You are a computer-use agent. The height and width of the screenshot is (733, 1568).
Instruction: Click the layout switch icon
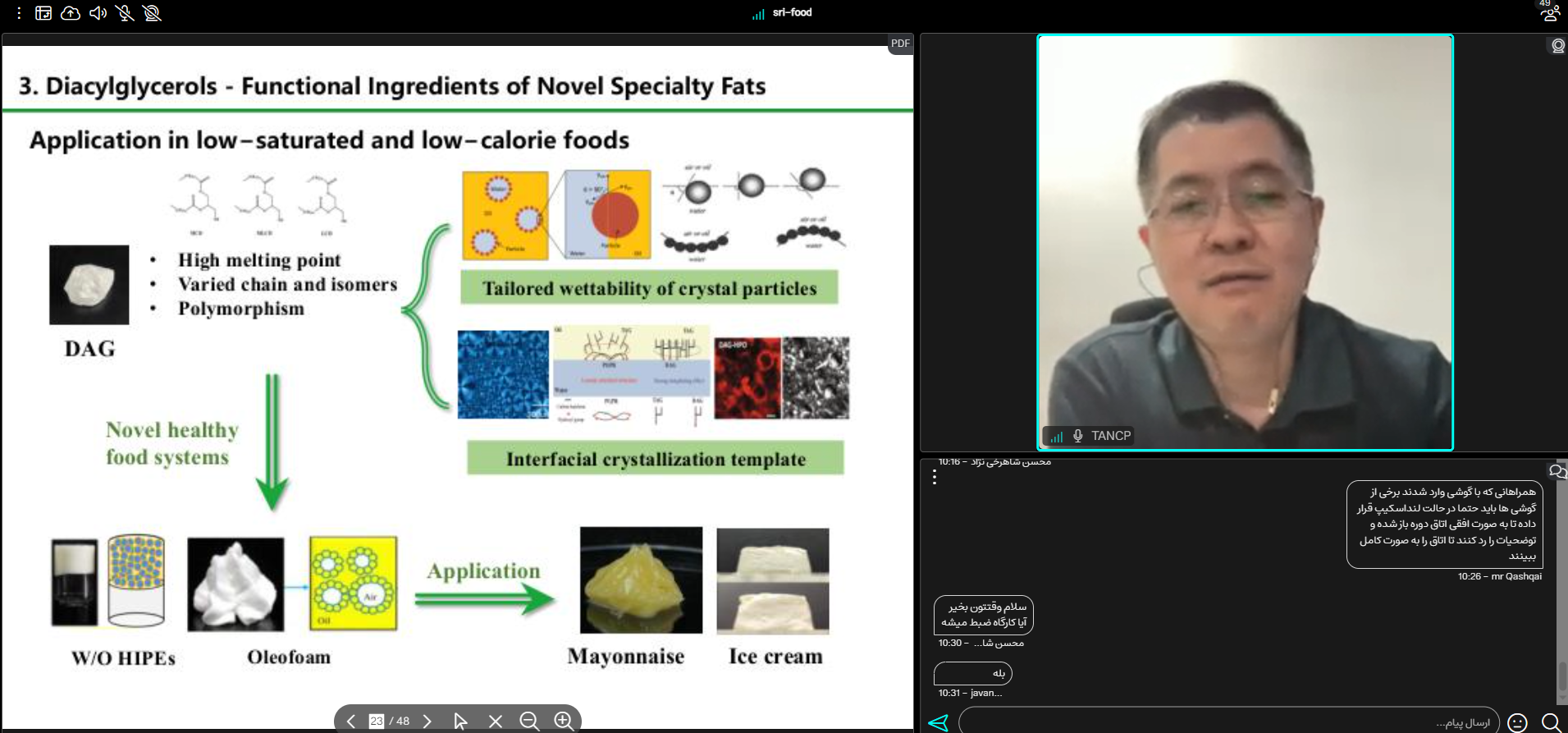(x=43, y=13)
